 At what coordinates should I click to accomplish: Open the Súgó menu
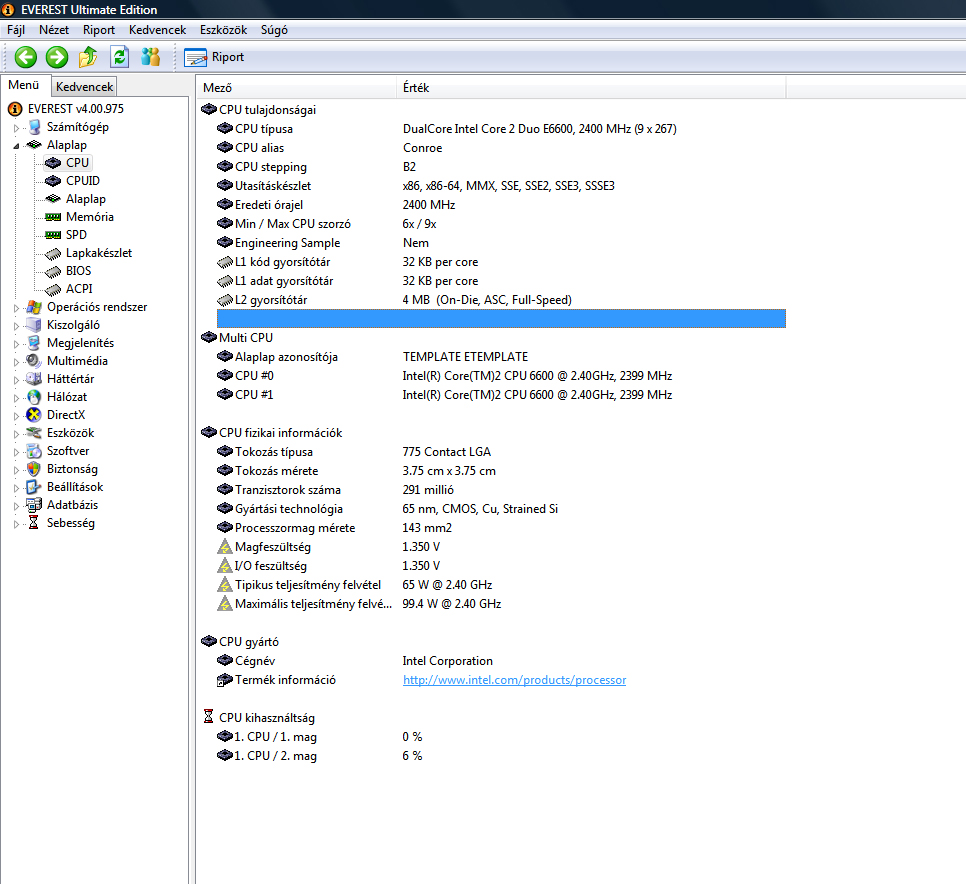click(x=274, y=30)
